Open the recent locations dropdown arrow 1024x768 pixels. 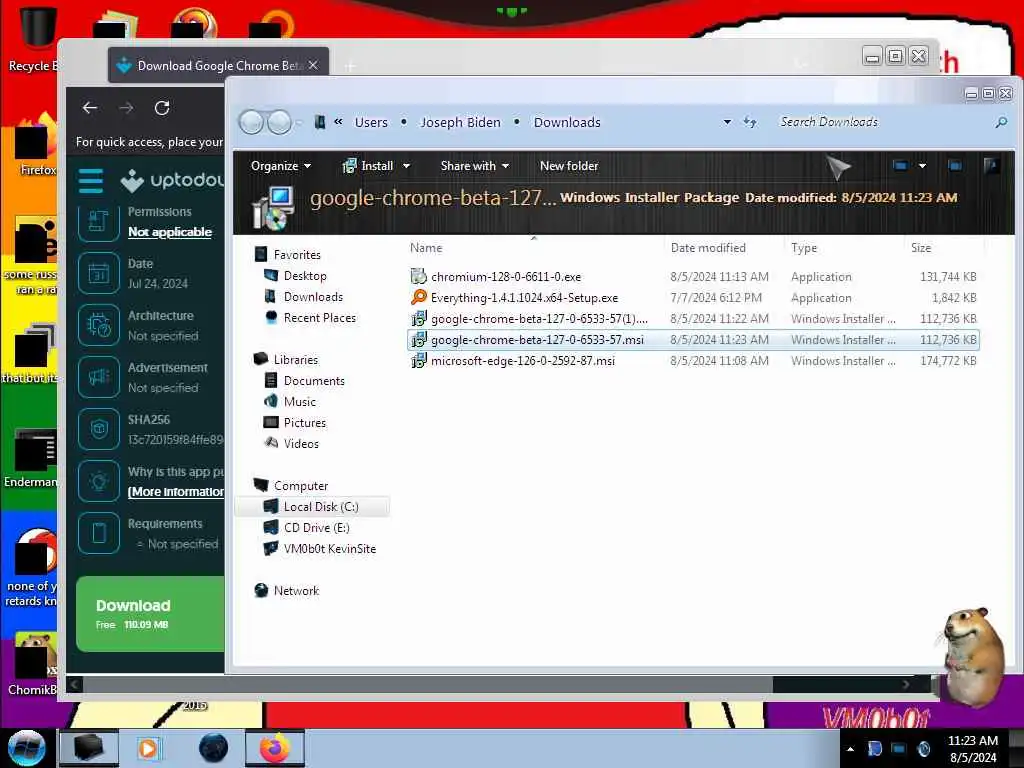(x=299, y=123)
